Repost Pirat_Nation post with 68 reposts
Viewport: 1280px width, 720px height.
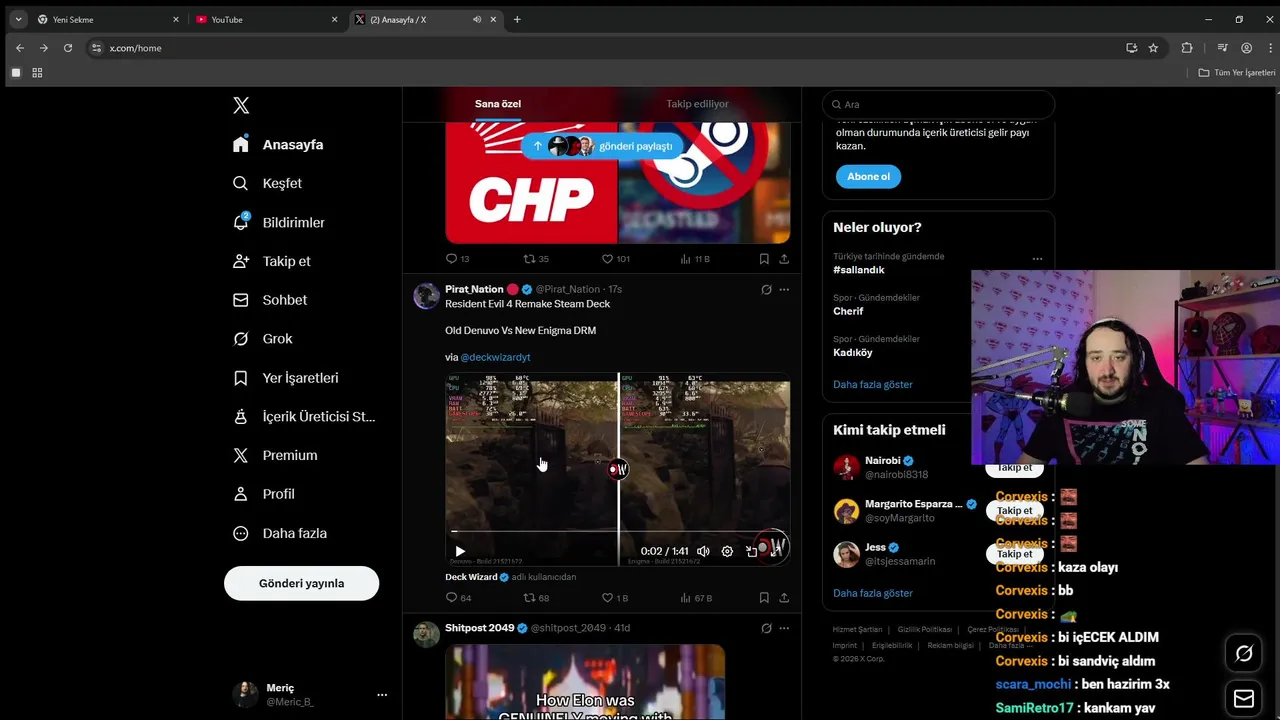537,598
